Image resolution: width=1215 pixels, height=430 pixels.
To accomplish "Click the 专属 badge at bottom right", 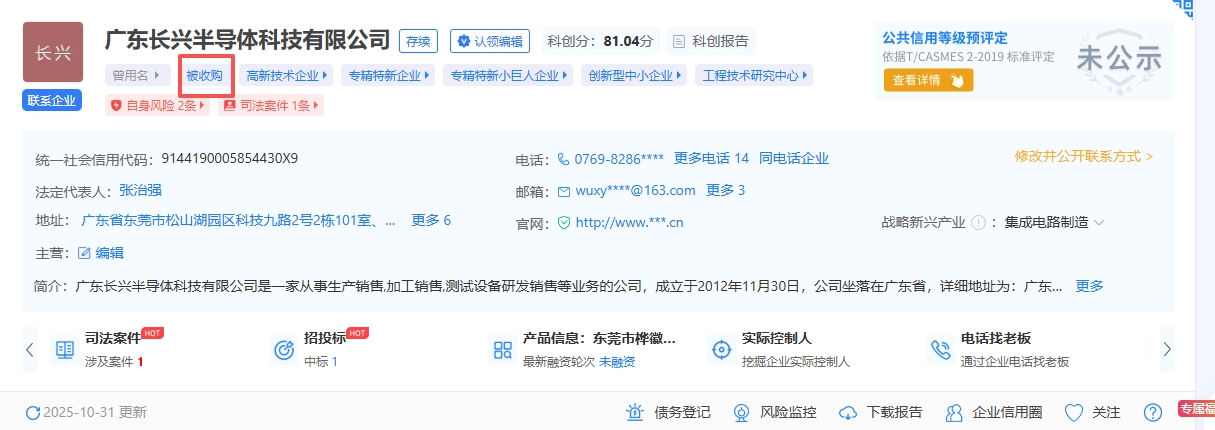I will point(1196,409).
